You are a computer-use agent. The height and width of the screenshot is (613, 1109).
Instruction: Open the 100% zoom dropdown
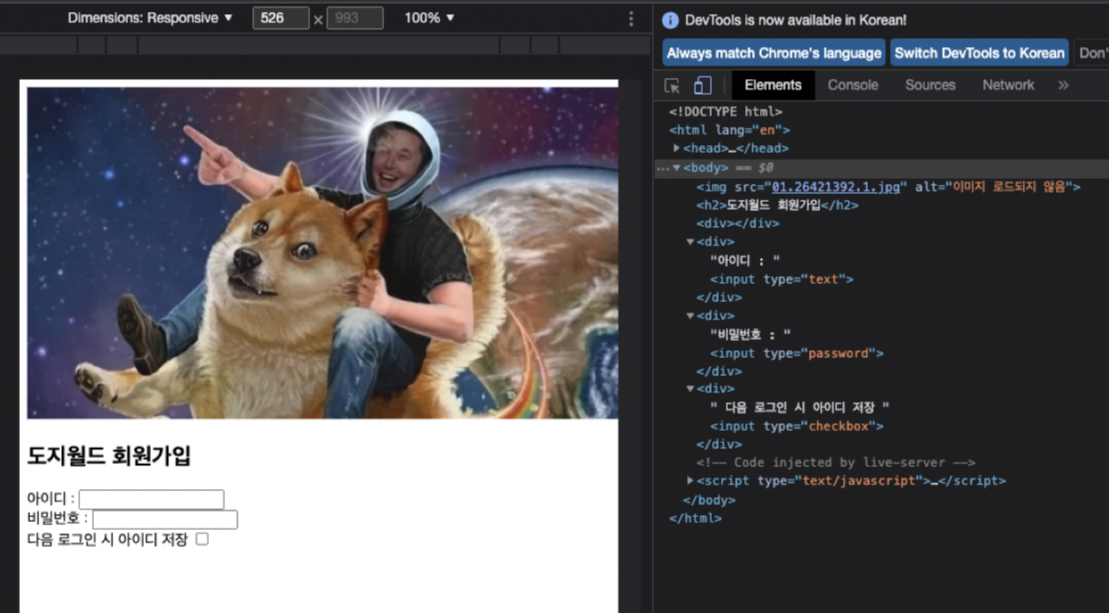tap(429, 18)
